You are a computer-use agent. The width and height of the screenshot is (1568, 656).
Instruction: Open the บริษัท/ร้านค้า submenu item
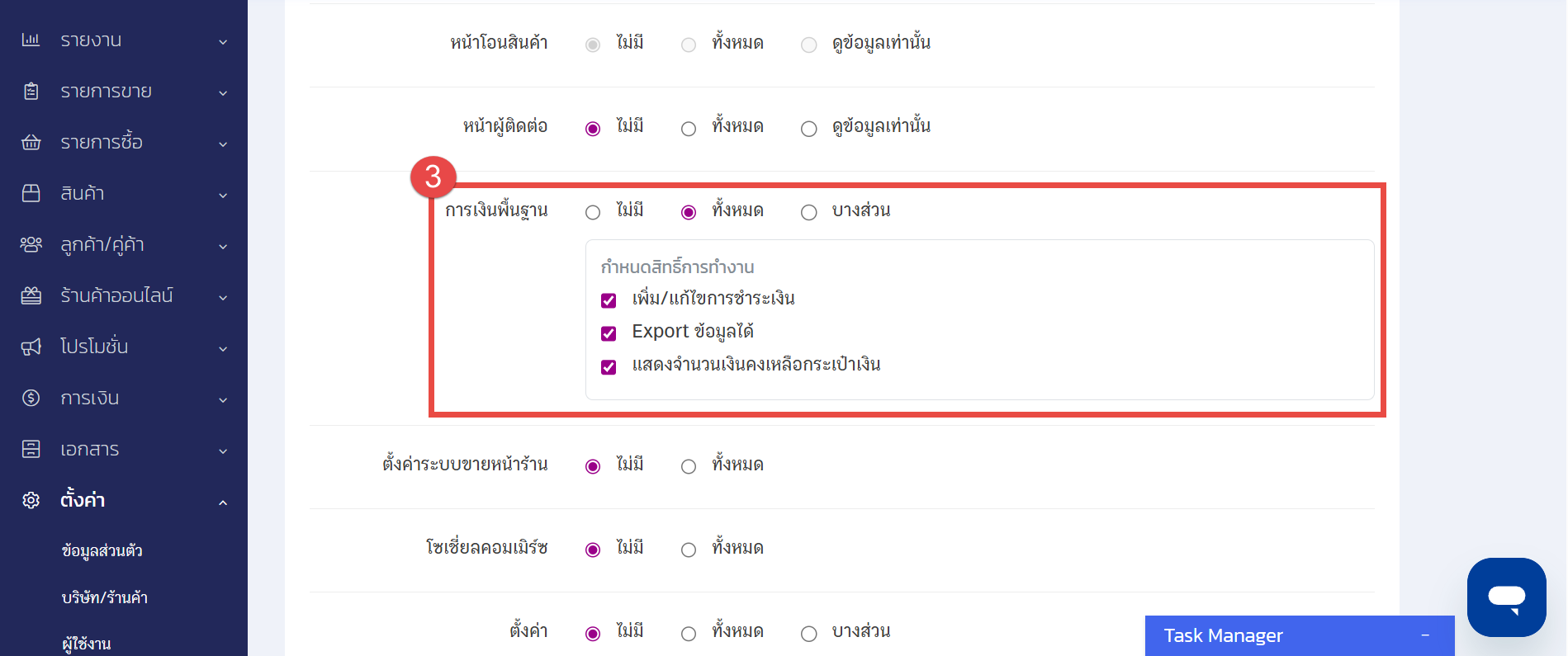105,597
